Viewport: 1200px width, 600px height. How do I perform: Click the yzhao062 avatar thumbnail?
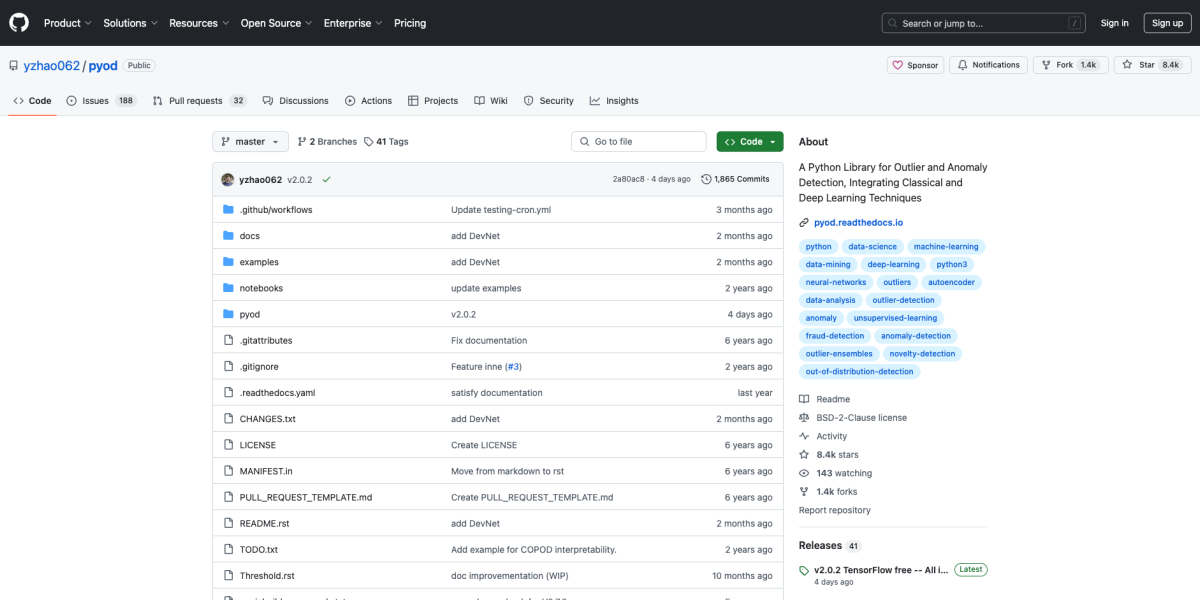[x=228, y=179]
